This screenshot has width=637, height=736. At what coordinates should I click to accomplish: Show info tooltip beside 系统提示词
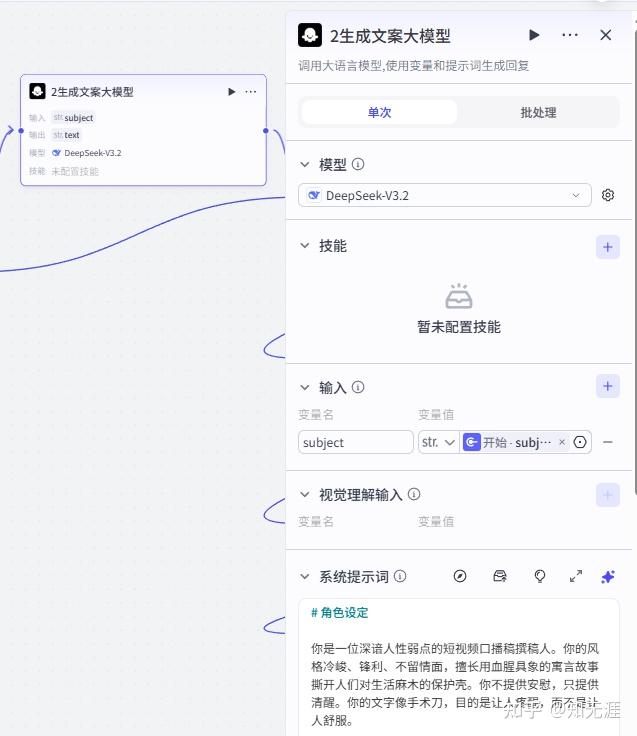(x=399, y=576)
